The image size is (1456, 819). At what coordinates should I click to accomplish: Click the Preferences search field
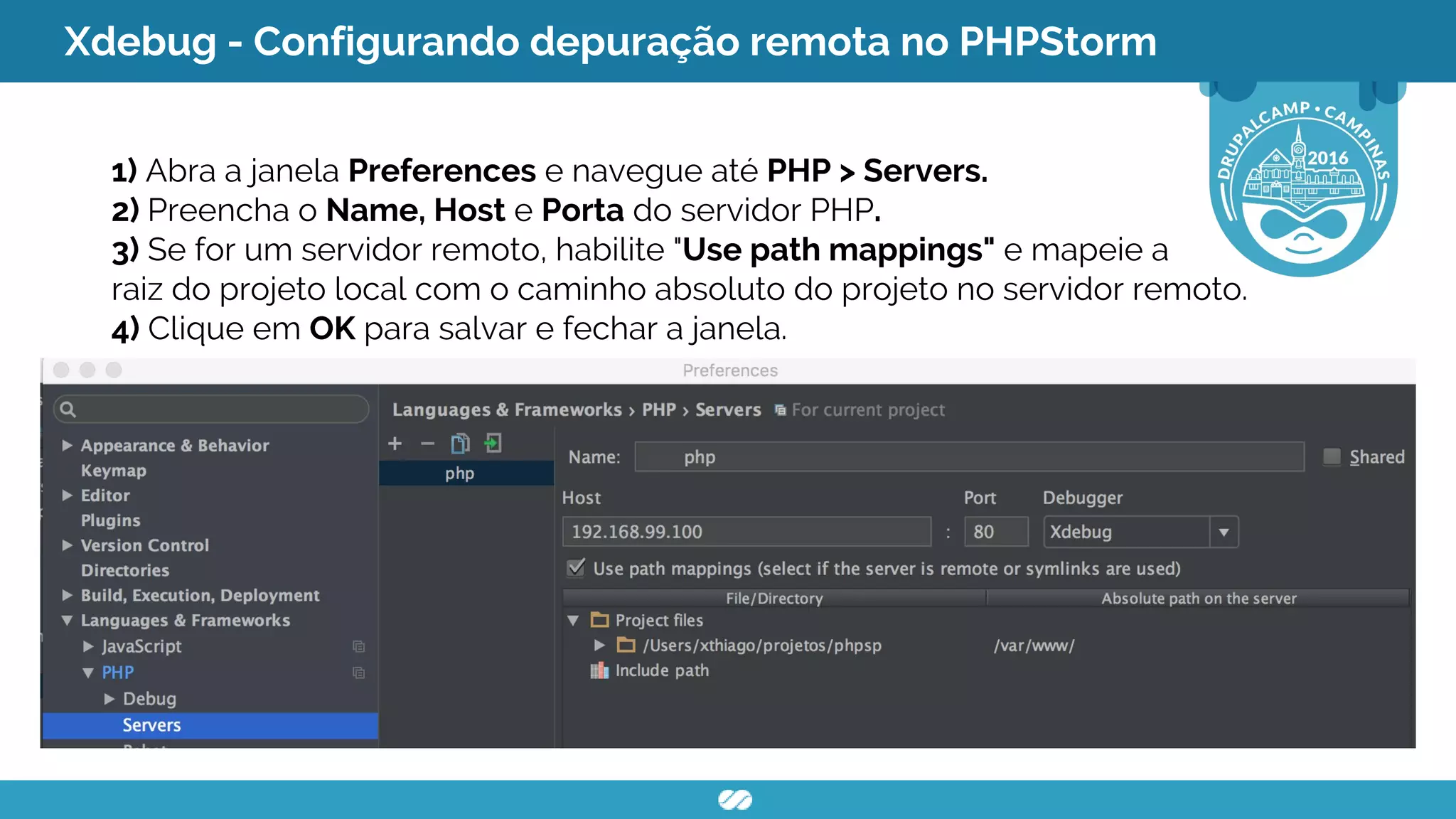(211, 409)
